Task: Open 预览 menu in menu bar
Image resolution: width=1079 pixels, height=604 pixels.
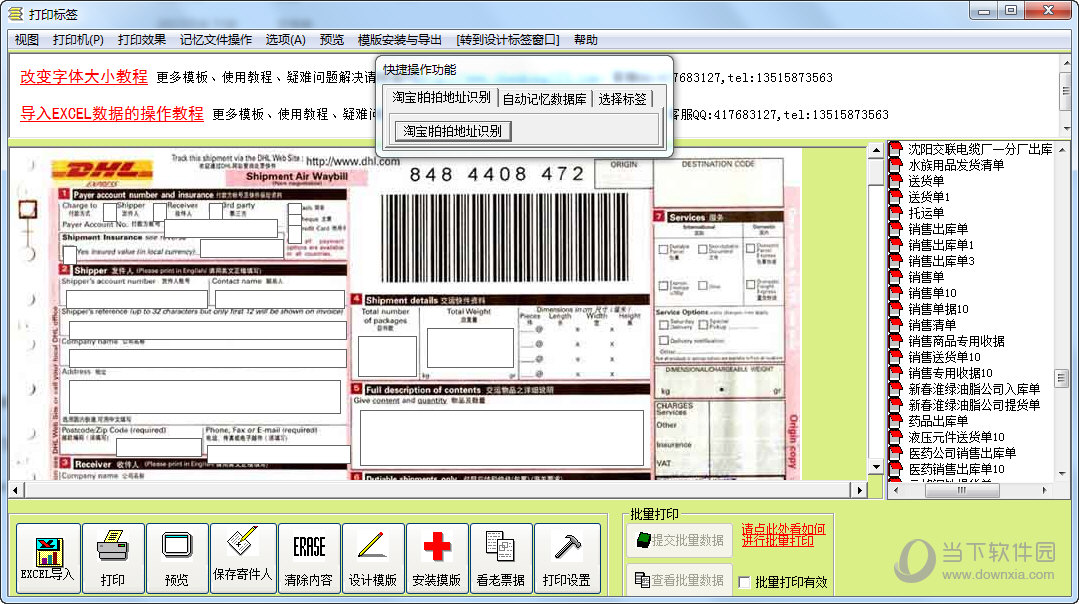Action: [332, 40]
